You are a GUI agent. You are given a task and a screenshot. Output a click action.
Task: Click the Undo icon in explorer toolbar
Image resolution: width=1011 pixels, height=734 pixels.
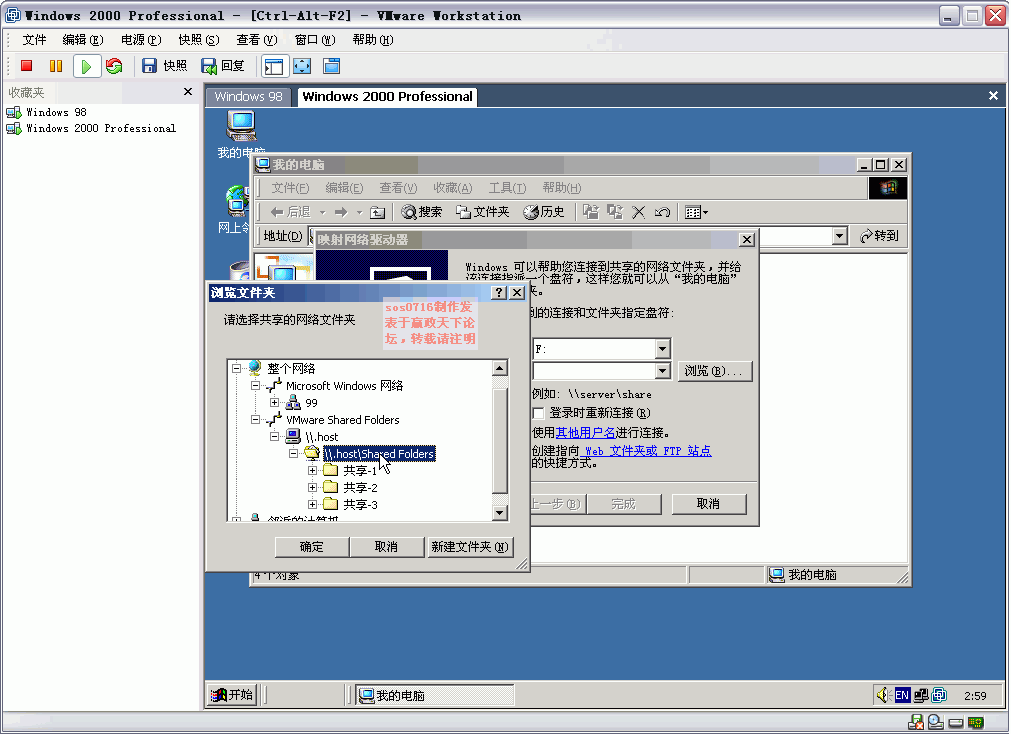[662, 212]
